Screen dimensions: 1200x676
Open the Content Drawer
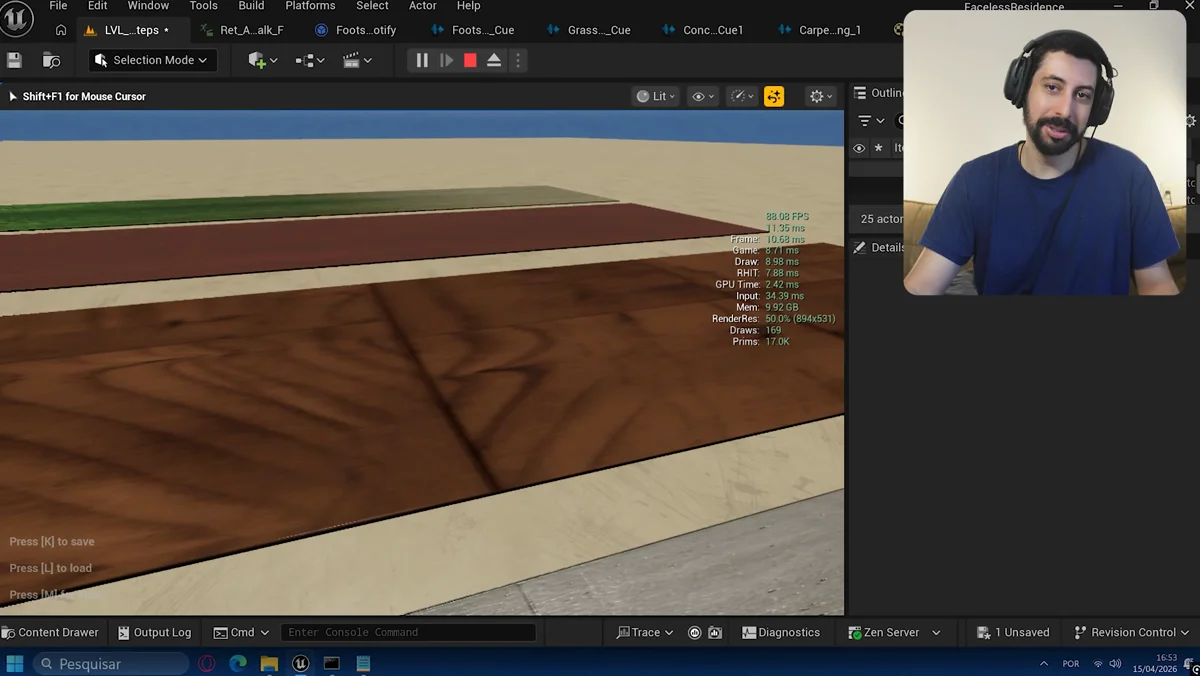50,632
